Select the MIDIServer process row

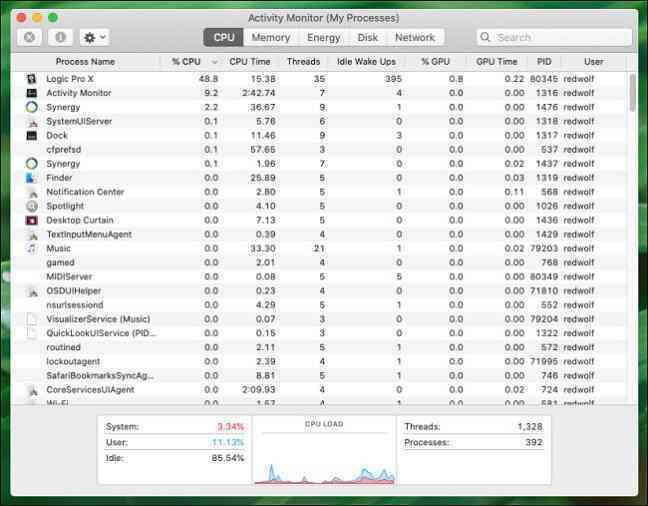pyautogui.click(x=320, y=277)
